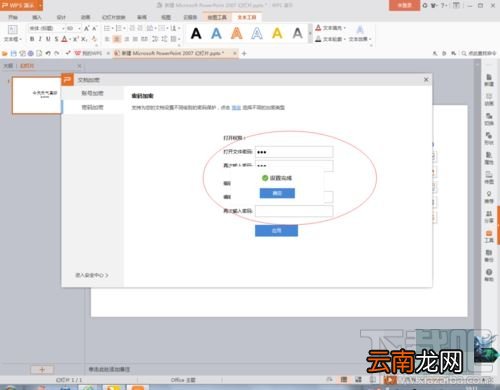Close the slide thumbnail panel
Image resolution: width=500 pixels, height=390 pixels.
pos(79,66)
